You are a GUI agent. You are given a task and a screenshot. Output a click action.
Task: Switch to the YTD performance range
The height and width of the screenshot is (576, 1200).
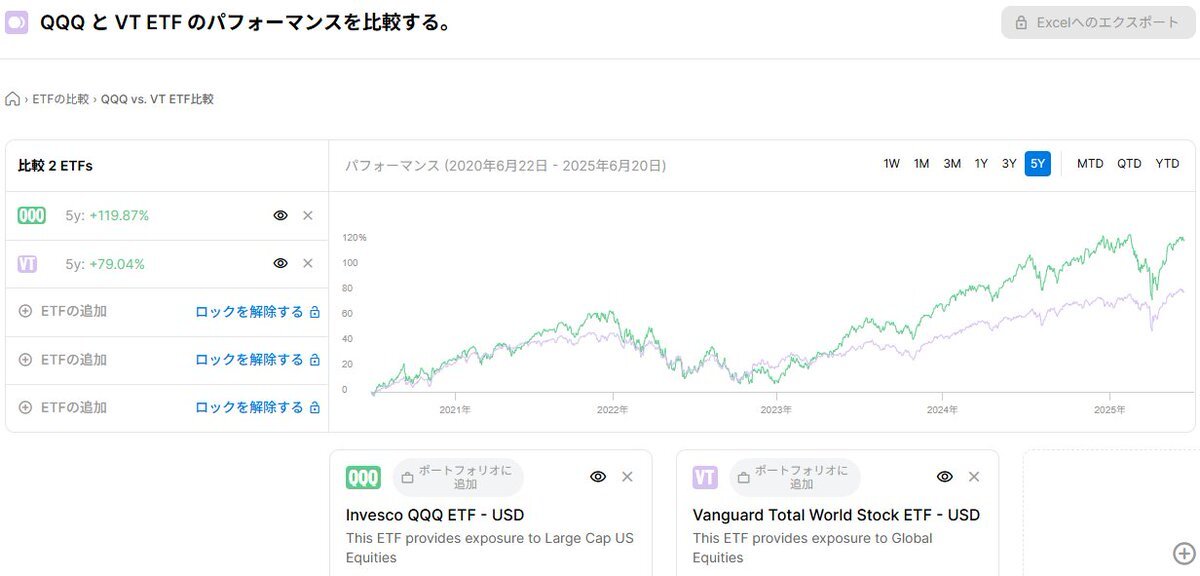[1167, 164]
